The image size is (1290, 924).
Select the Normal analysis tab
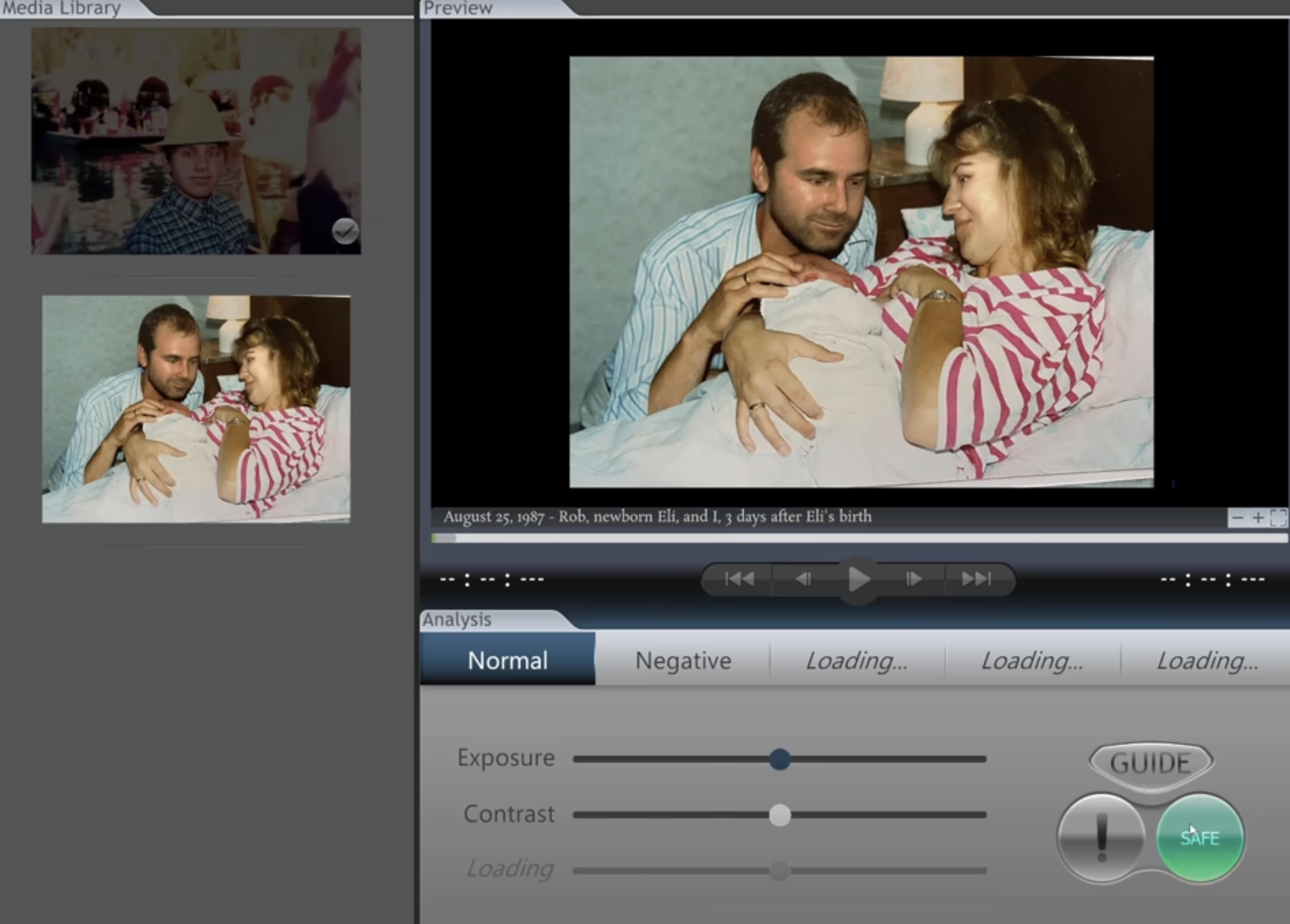(507, 661)
